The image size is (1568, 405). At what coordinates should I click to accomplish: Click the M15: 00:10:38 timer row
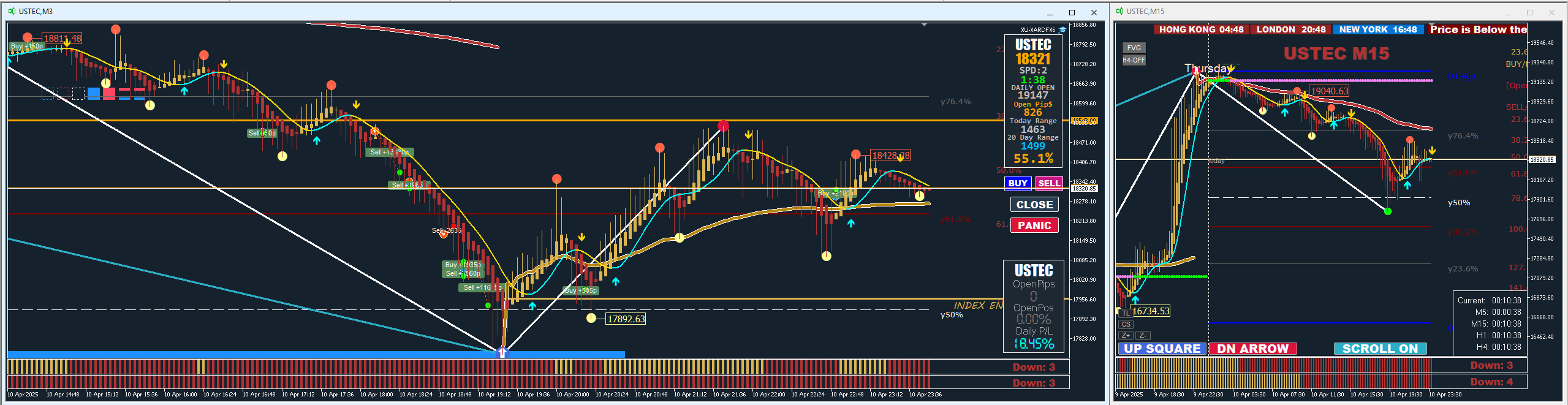[x=1496, y=324]
